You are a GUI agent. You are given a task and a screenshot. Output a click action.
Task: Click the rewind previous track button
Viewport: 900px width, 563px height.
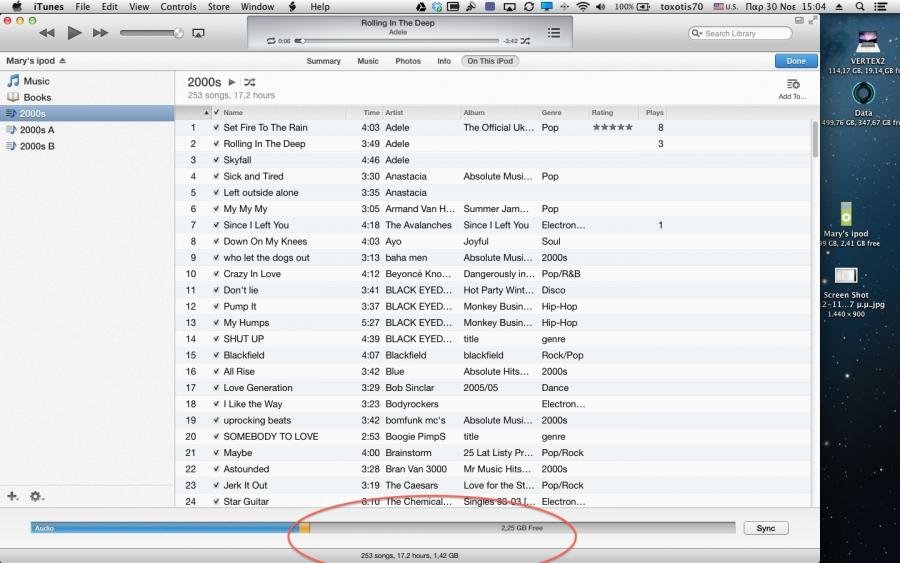click(x=47, y=33)
